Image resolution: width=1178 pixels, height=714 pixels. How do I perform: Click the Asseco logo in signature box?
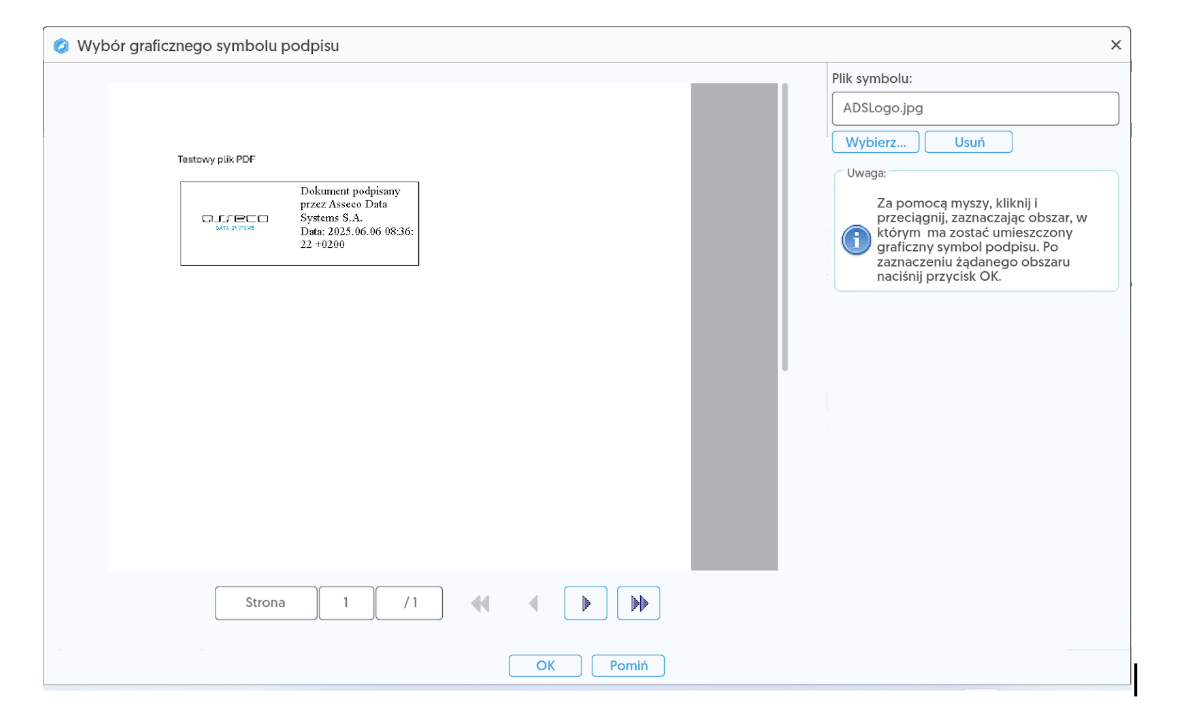[235, 222]
